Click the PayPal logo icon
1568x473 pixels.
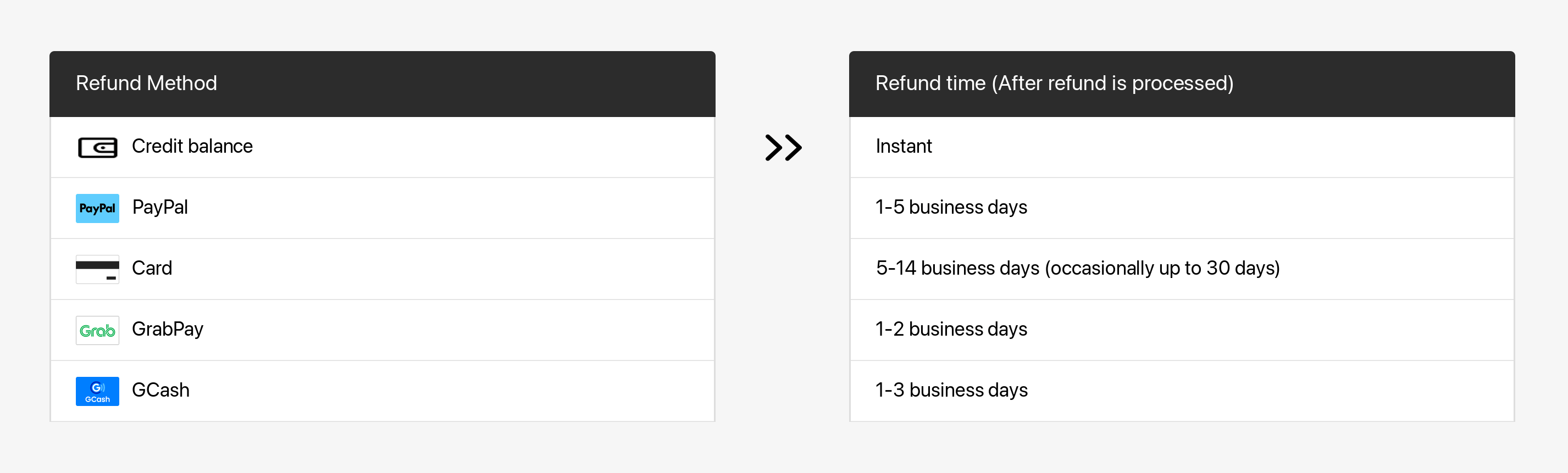pos(97,208)
